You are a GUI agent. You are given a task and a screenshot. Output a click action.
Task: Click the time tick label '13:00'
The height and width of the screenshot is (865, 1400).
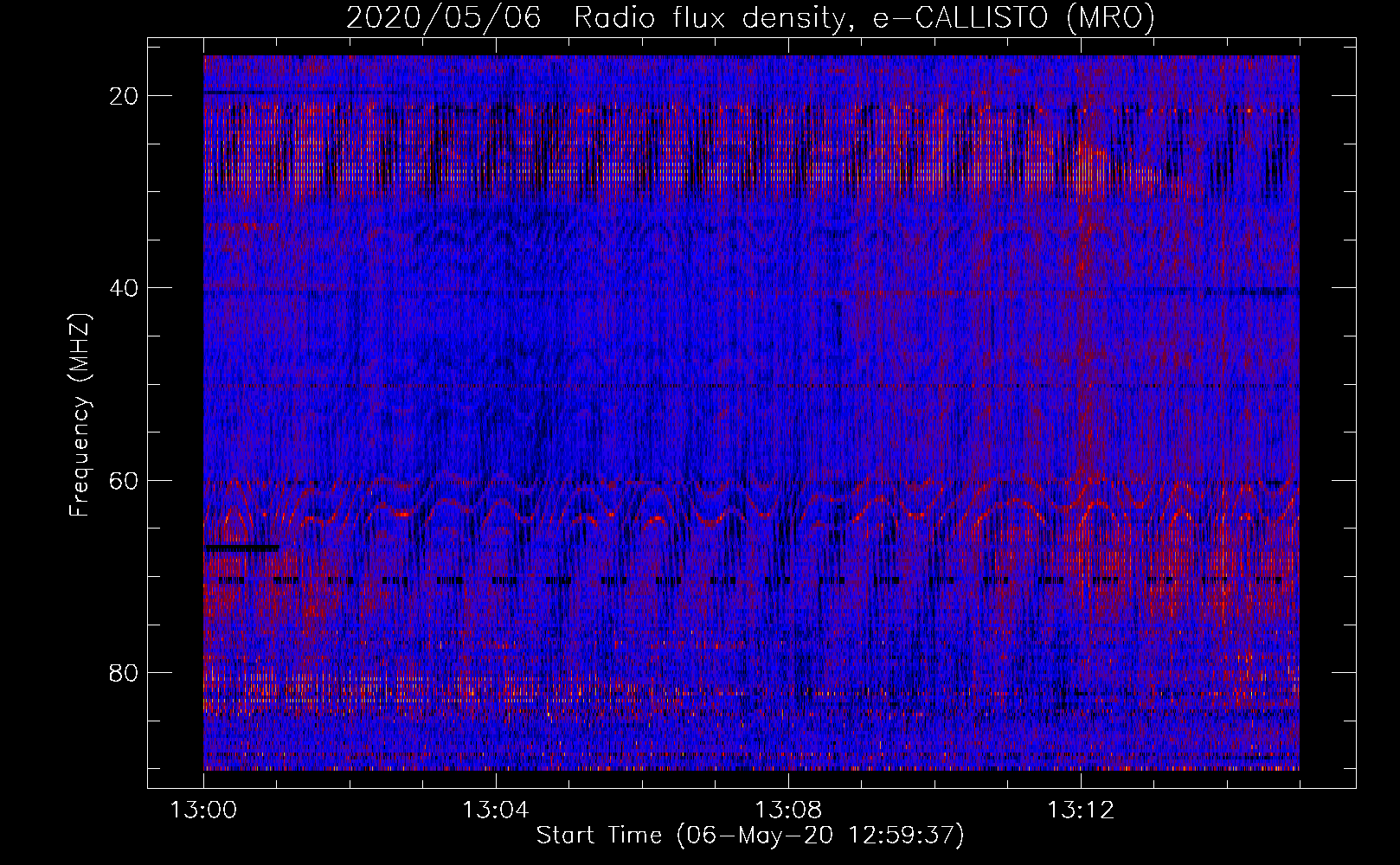[203, 811]
